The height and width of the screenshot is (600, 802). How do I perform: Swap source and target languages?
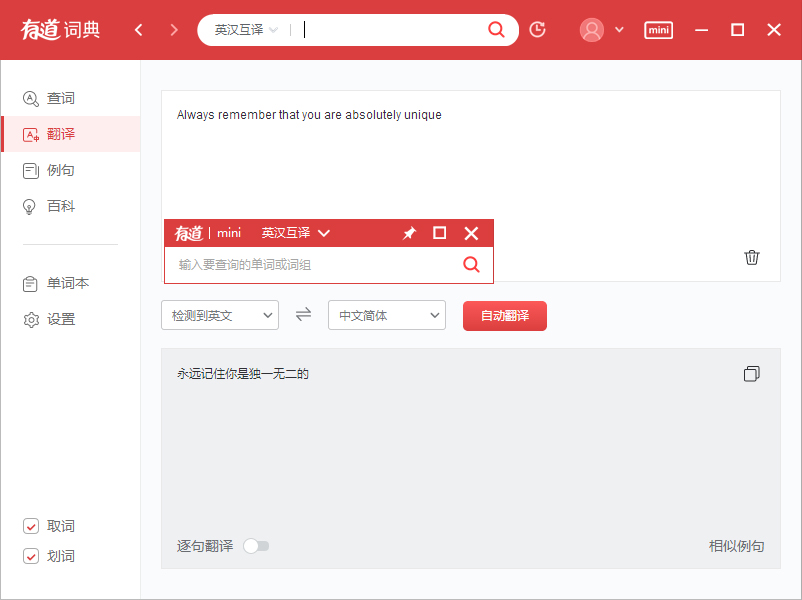(x=303, y=314)
